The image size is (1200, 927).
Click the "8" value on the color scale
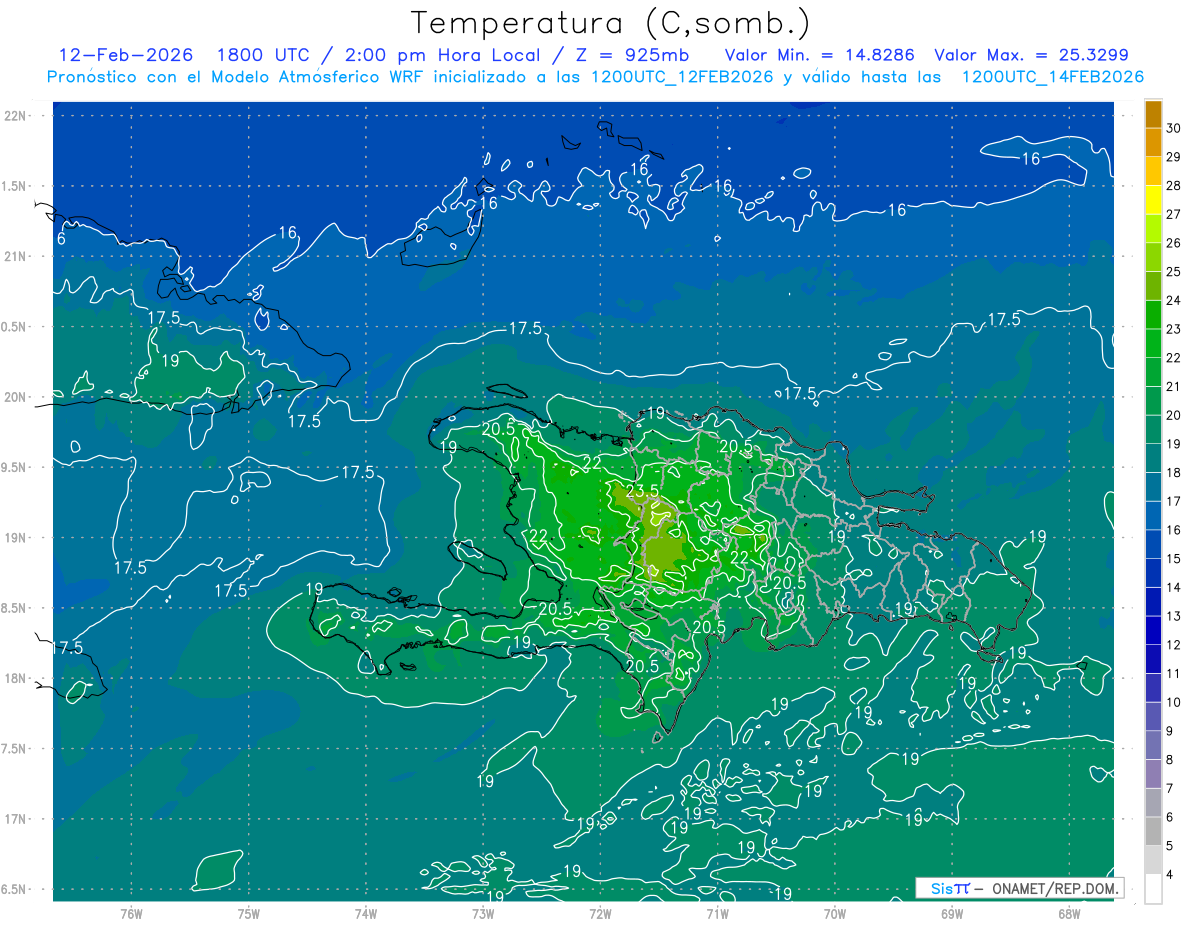point(1170,760)
